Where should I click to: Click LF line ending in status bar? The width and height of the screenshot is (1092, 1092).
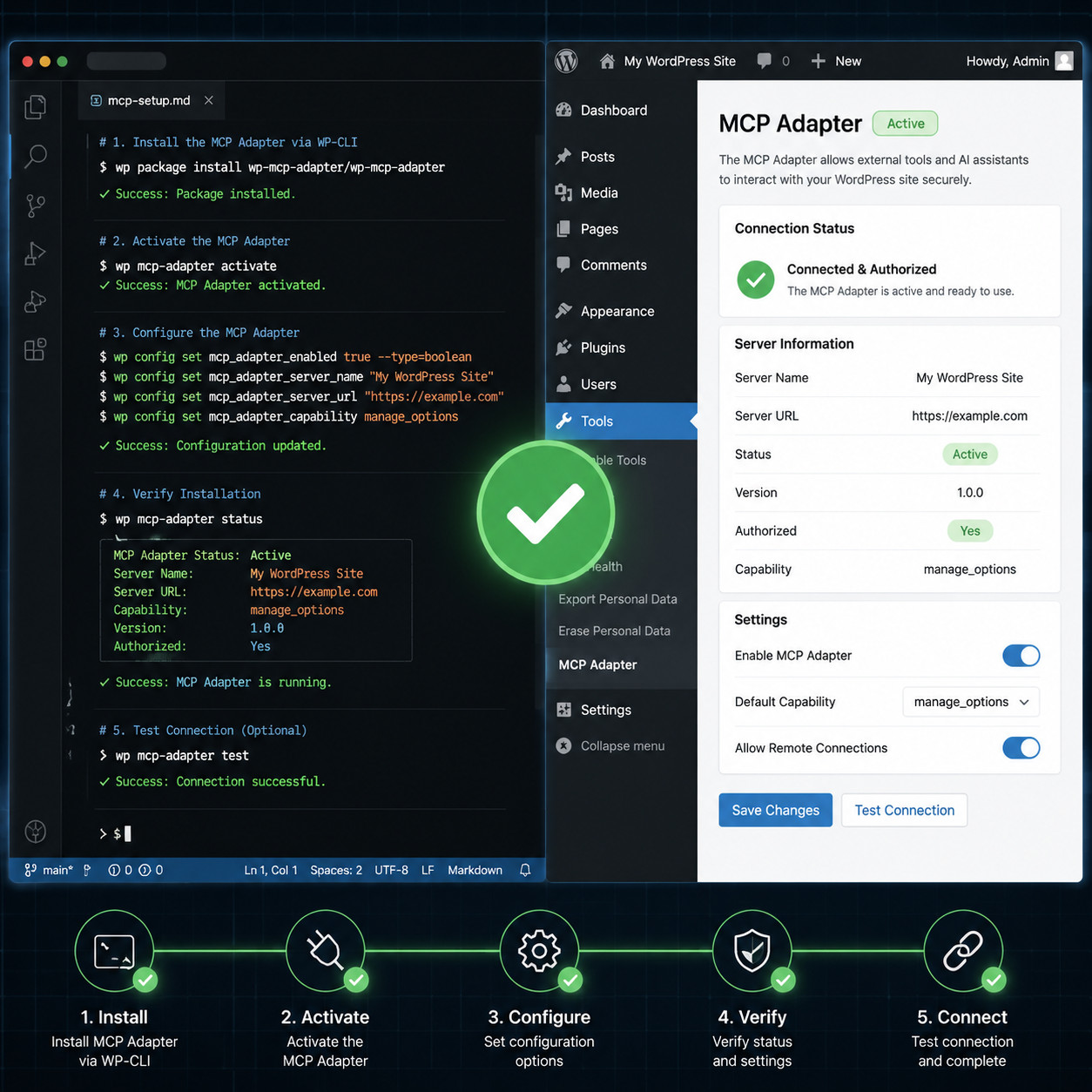pyautogui.click(x=428, y=870)
